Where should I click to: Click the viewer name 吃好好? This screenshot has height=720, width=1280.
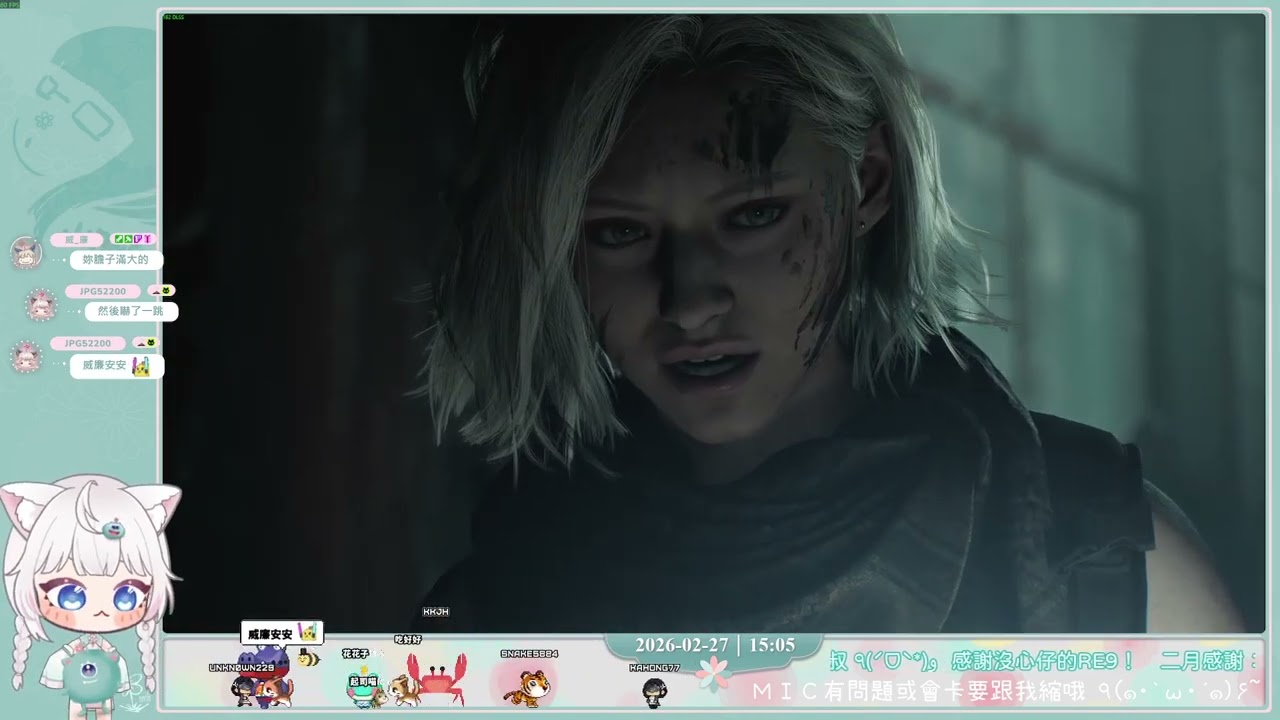[x=408, y=639]
